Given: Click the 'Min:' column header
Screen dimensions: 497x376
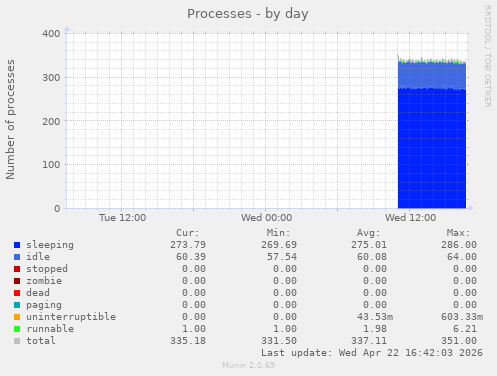Looking at the screenshot, I should pyautogui.click(x=278, y=233).
